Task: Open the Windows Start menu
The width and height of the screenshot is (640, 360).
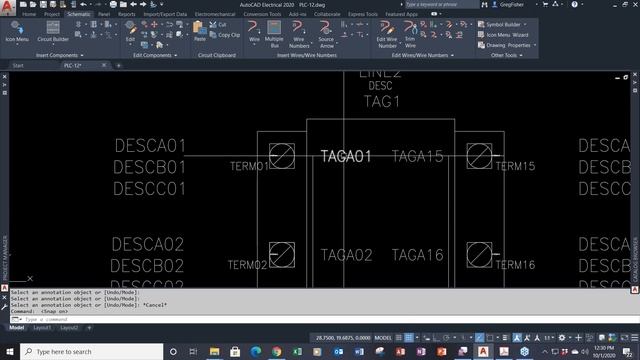Action: click(9, 351)
